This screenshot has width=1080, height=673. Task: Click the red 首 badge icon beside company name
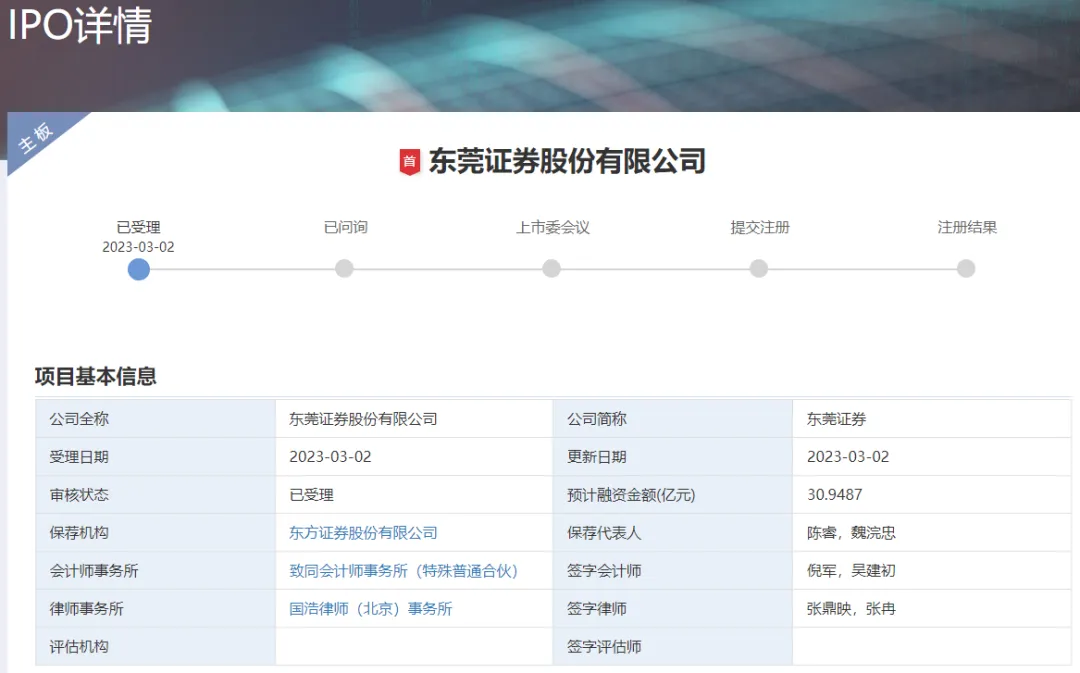pyautogui.click(x=410, y=163)
